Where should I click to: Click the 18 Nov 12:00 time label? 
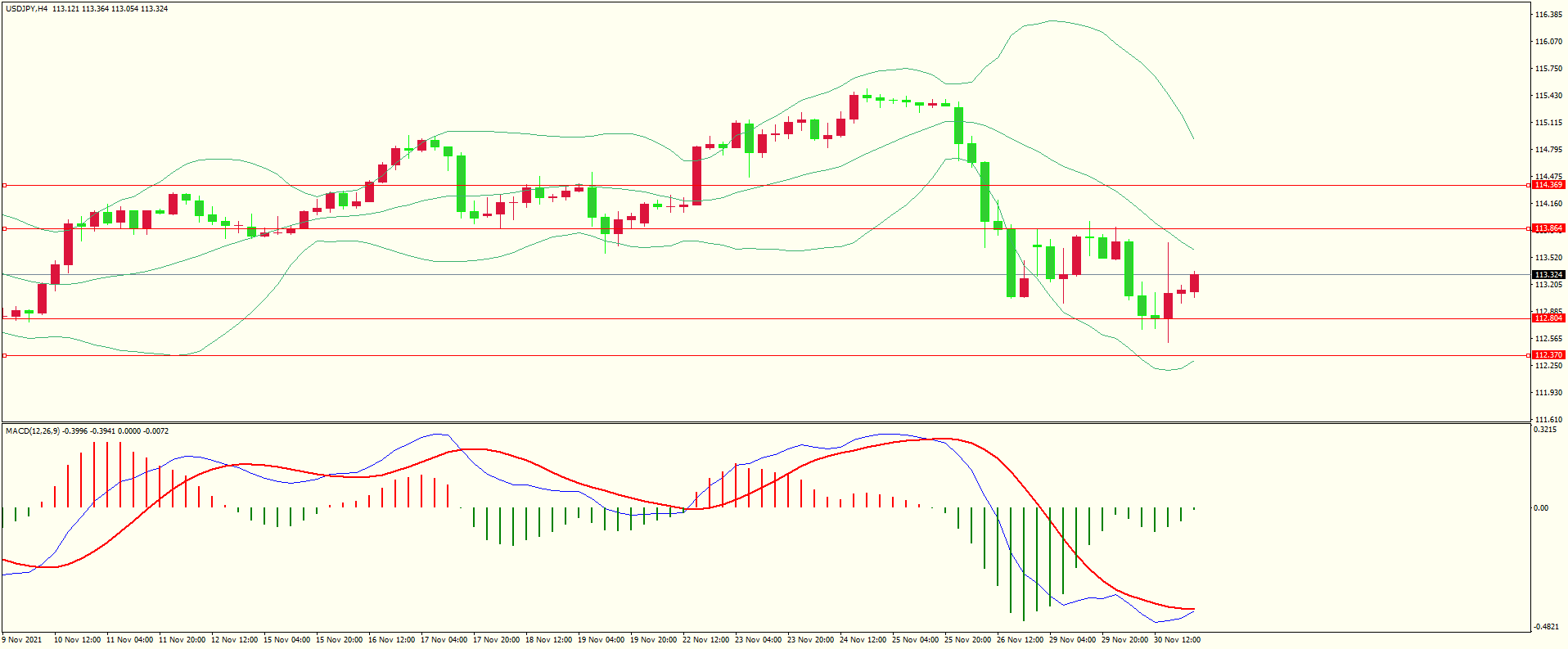click(549, 640)
